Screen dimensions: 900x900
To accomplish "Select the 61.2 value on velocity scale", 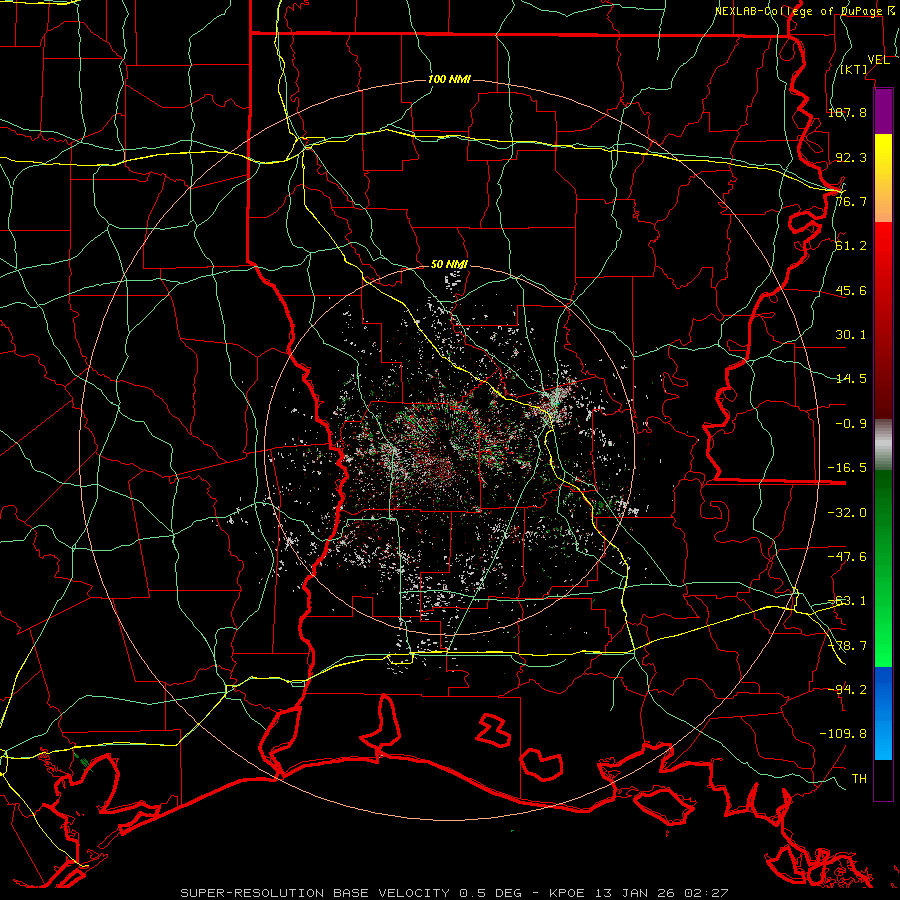I will tap(851, 246).
